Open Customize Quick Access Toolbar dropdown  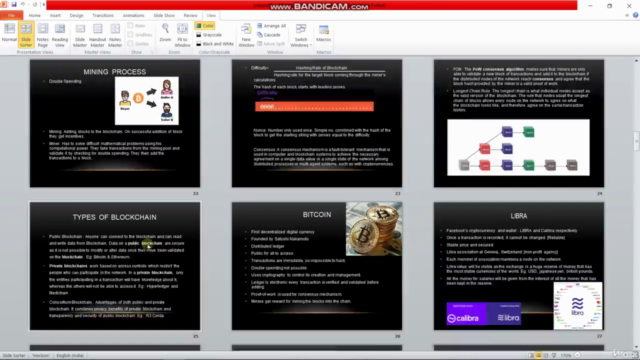(x=43, y=4)
